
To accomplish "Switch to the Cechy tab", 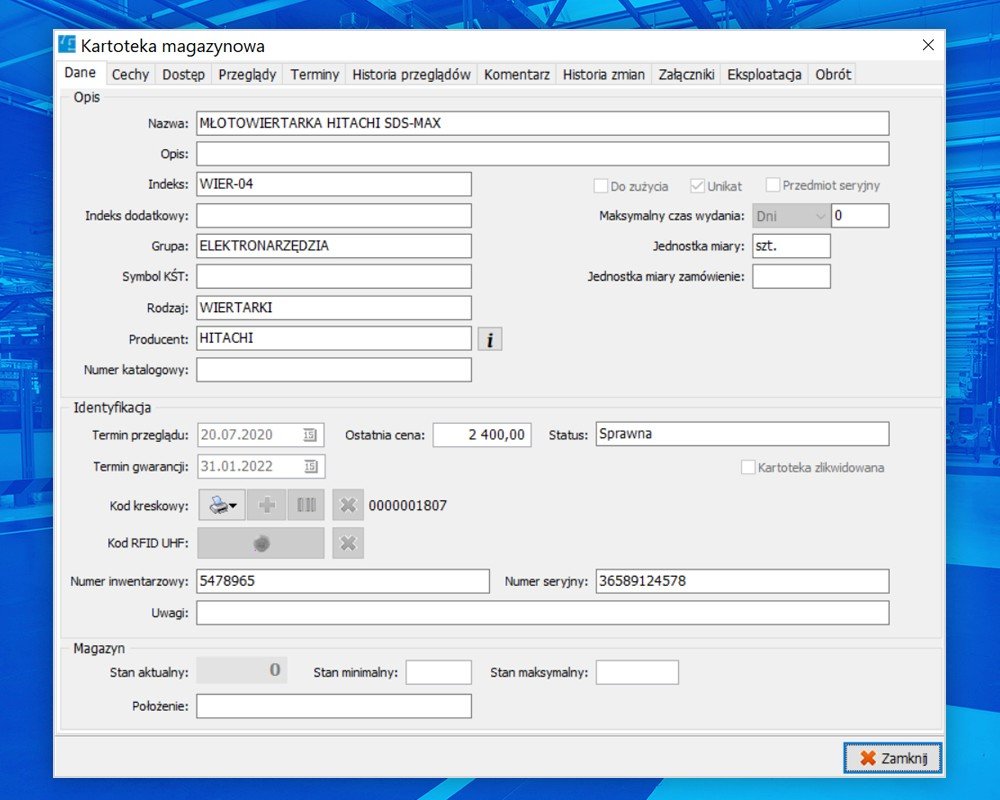I will [130, 74].
